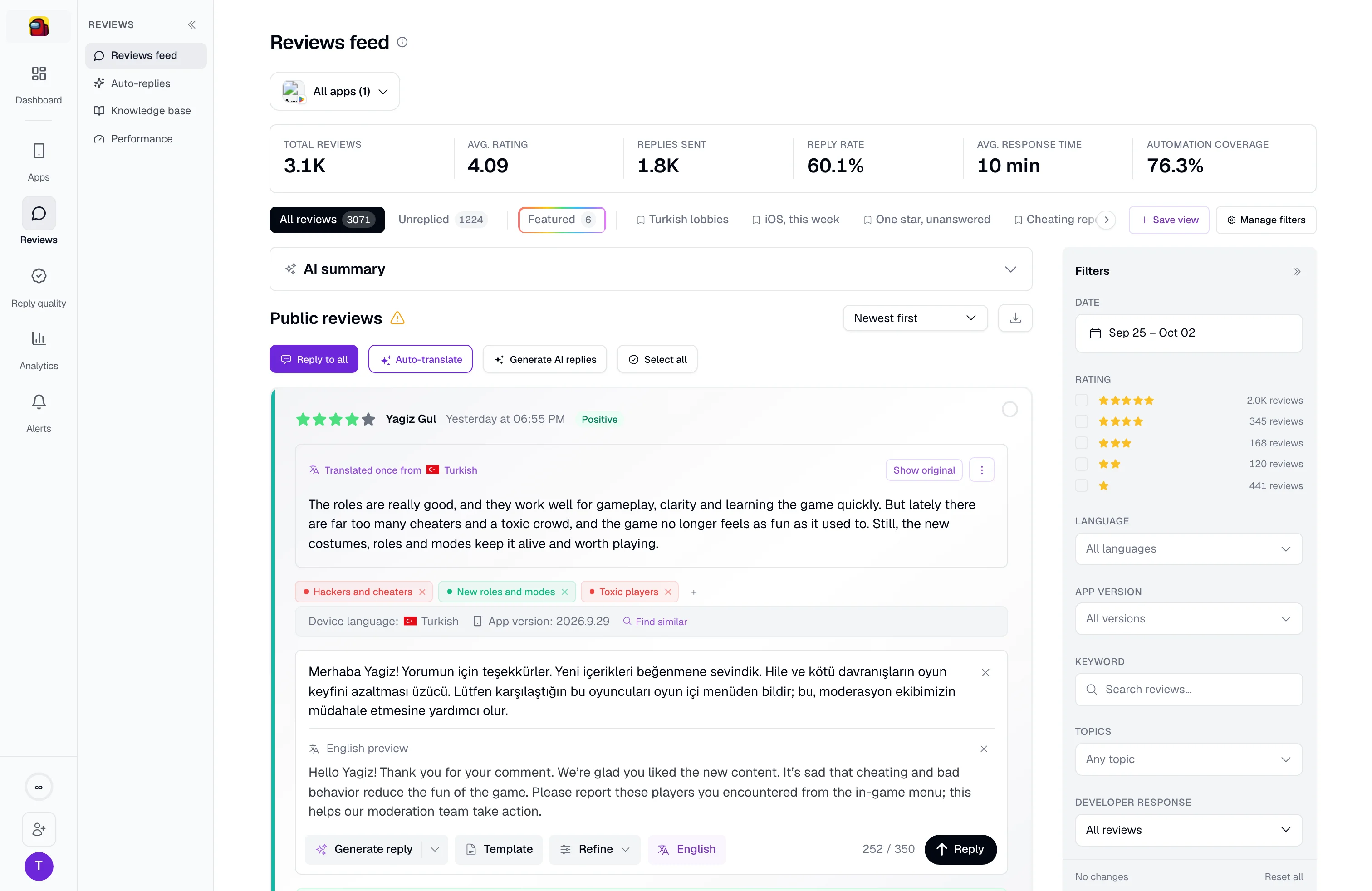Screen dimensions: 1372x891
Task: Switch to Unreplied tab
Action: tap(442, 220)
